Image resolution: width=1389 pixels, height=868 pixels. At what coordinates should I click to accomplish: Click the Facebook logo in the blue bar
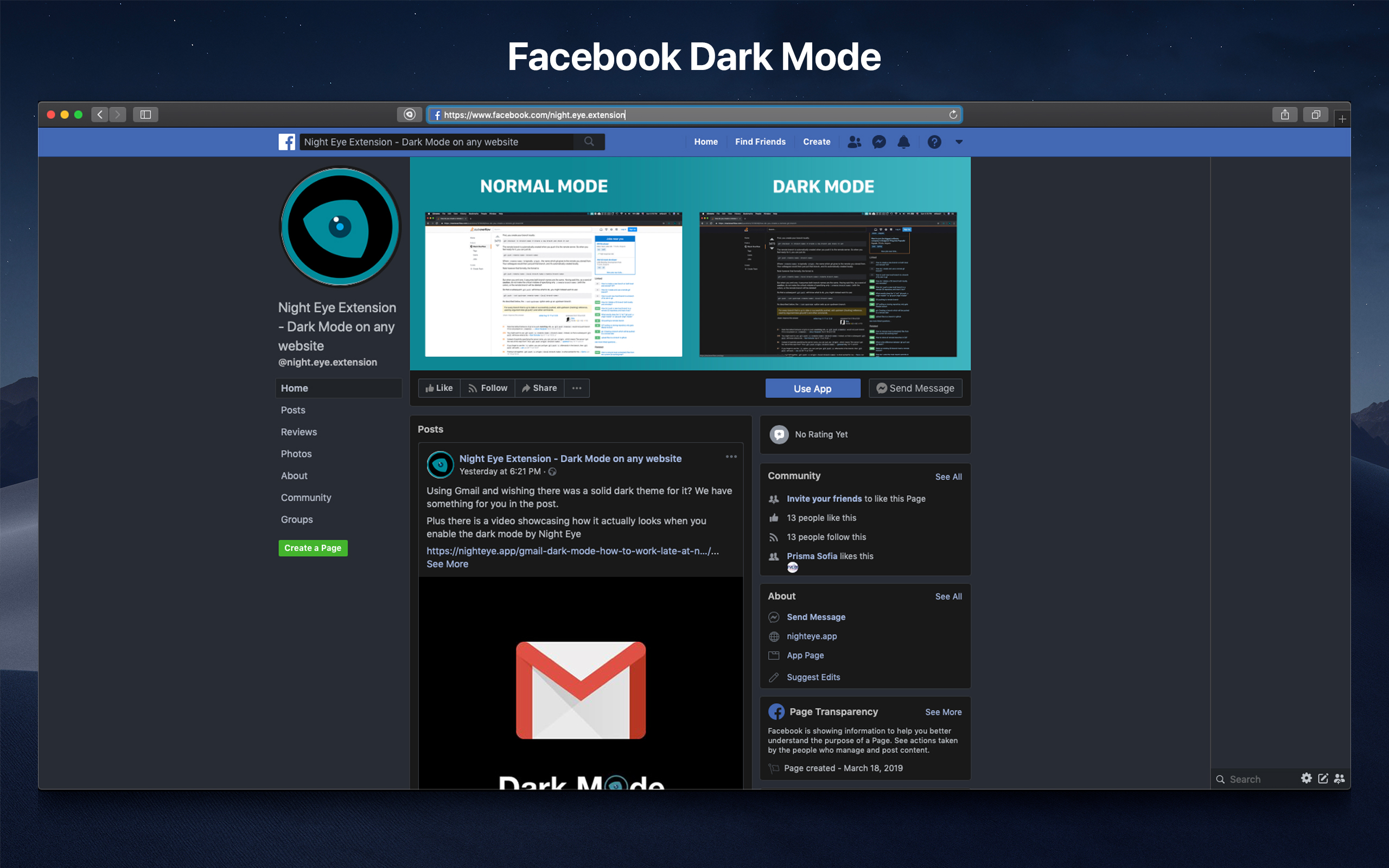pyautogui.click(x=287, y=142)
